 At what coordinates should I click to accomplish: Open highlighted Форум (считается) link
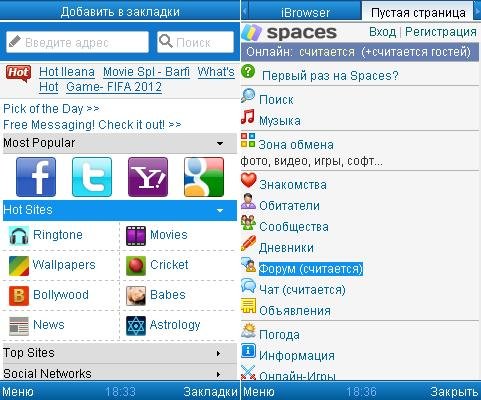pyautogui.click(x=311, y=269)
